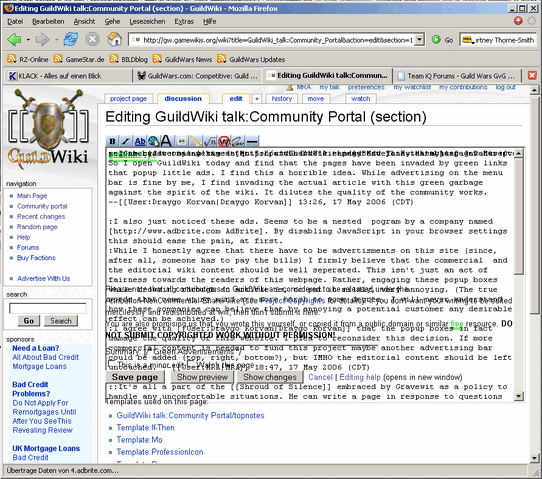Open the RZ-Online feed bookmark
This screenshot has height=479, width=542.
tap(28, 59)
